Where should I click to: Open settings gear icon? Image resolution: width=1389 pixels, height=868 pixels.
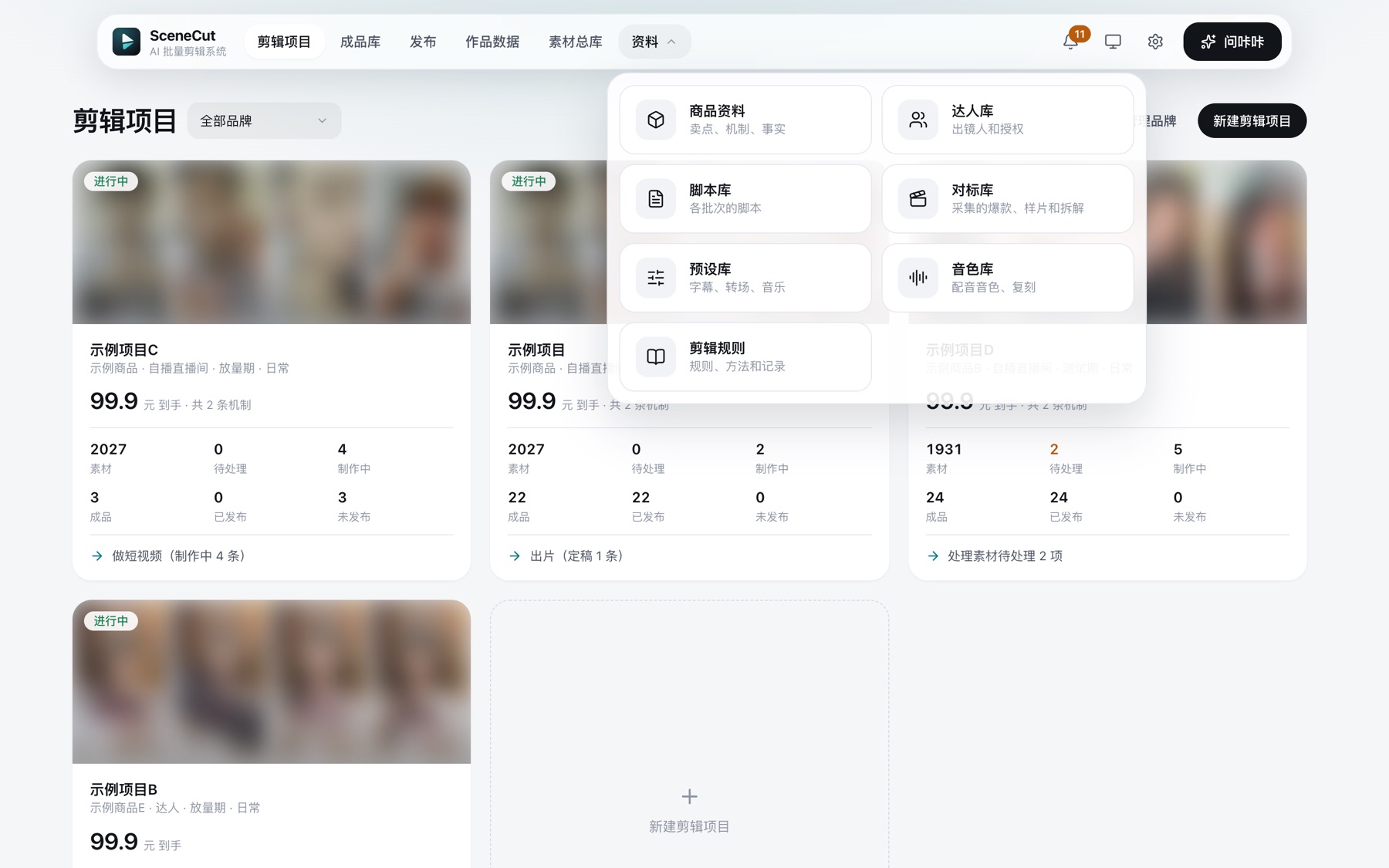coord(1155,42)
